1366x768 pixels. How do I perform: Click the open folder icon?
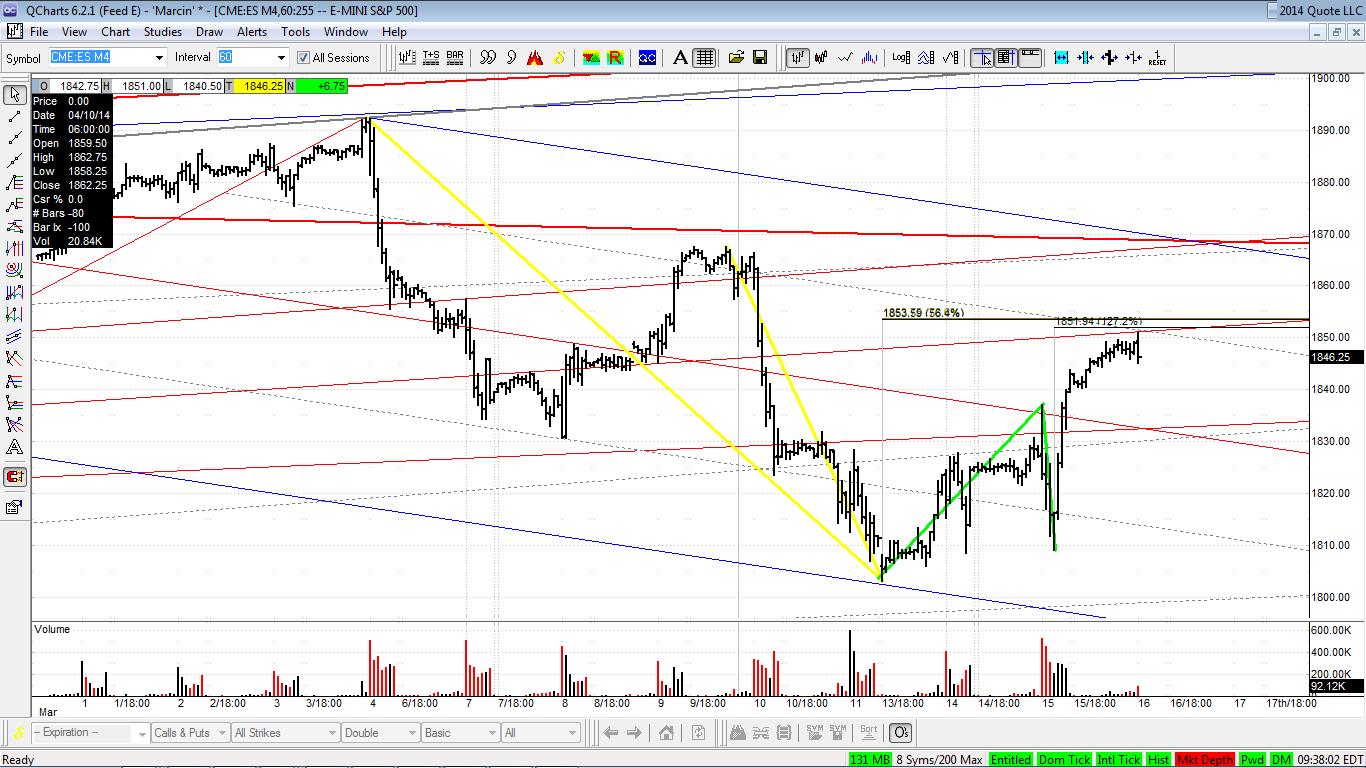(x=737, y=58)
